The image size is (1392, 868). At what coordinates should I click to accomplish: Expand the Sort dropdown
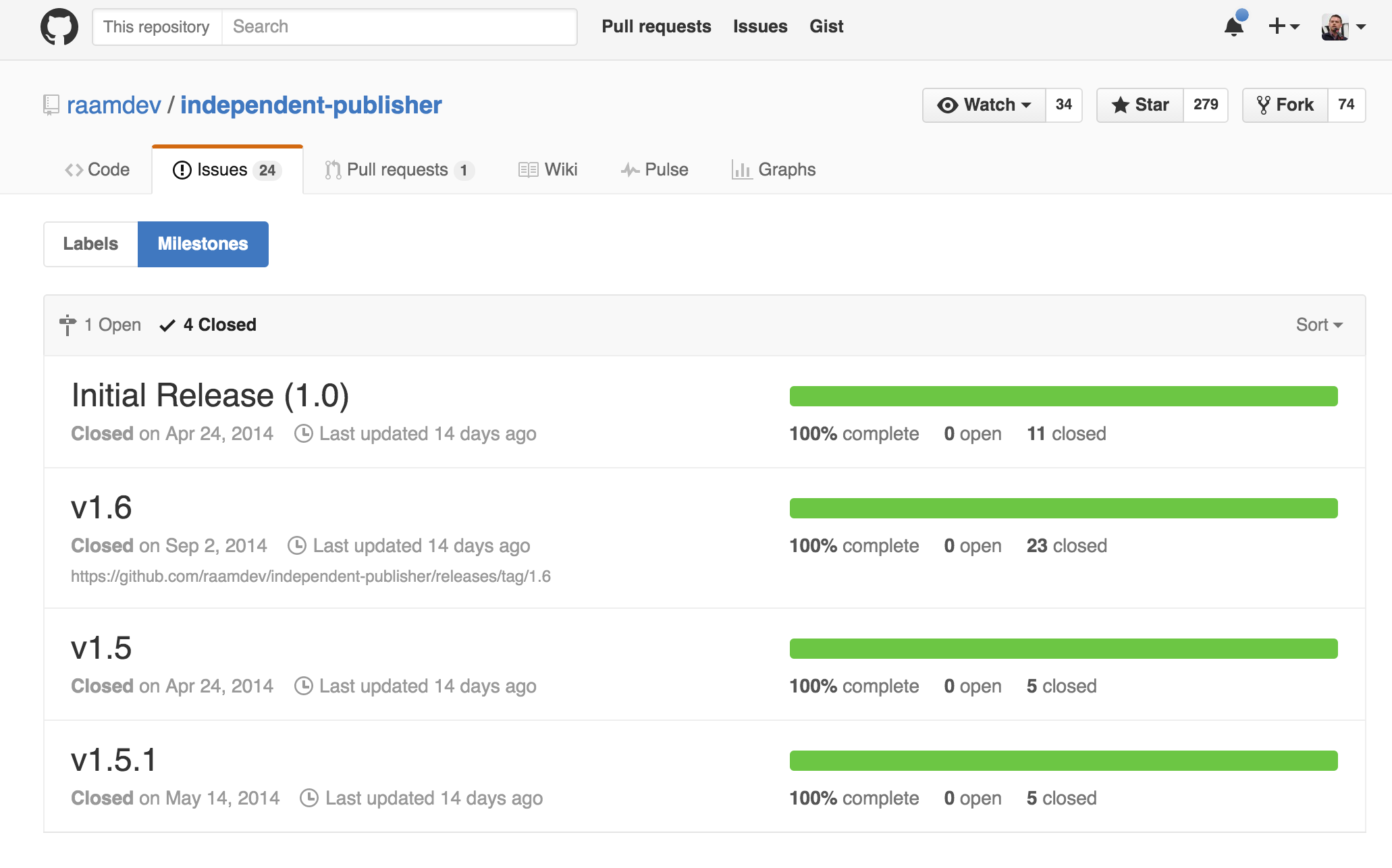[1319, 325]
